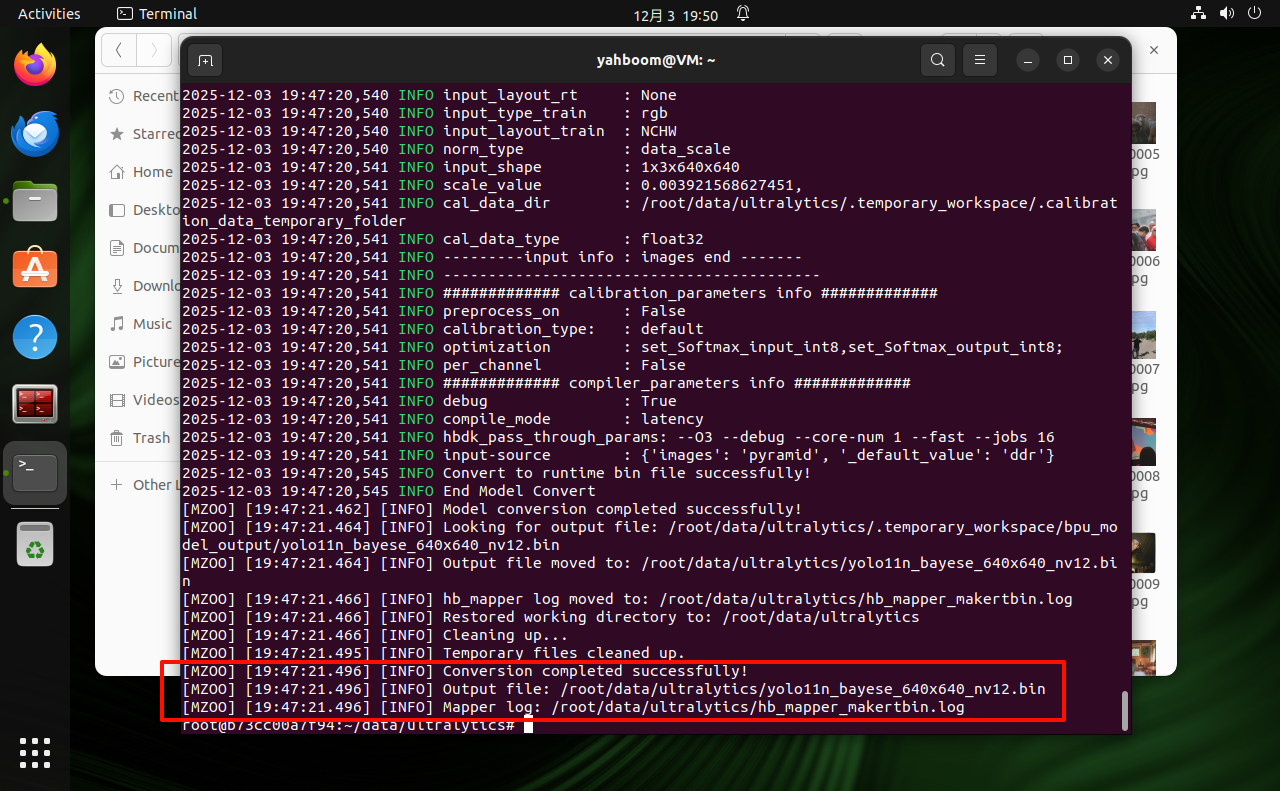
Task: Open the red Terminator icon in dock
Action: point(35,405)
